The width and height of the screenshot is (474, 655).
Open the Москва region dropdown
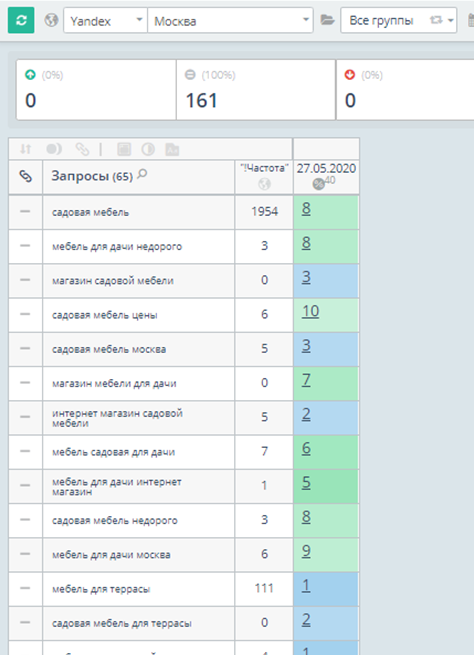click(230, 20)
